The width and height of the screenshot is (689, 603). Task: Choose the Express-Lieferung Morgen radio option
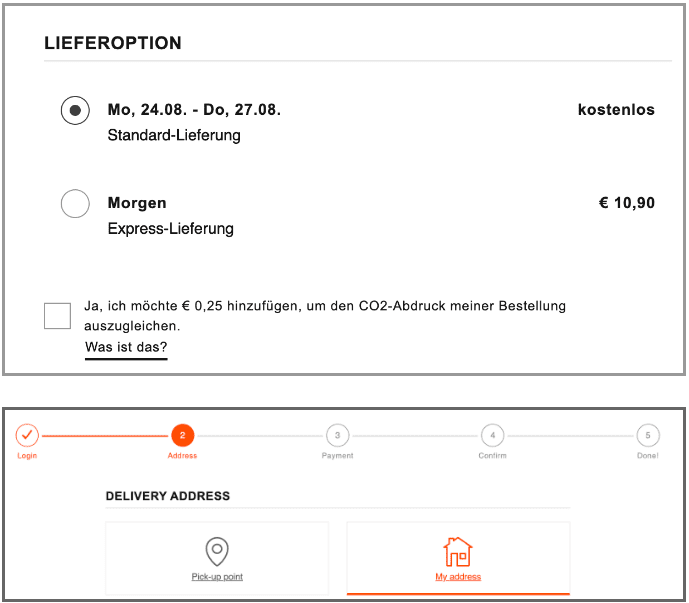[75, 203]
